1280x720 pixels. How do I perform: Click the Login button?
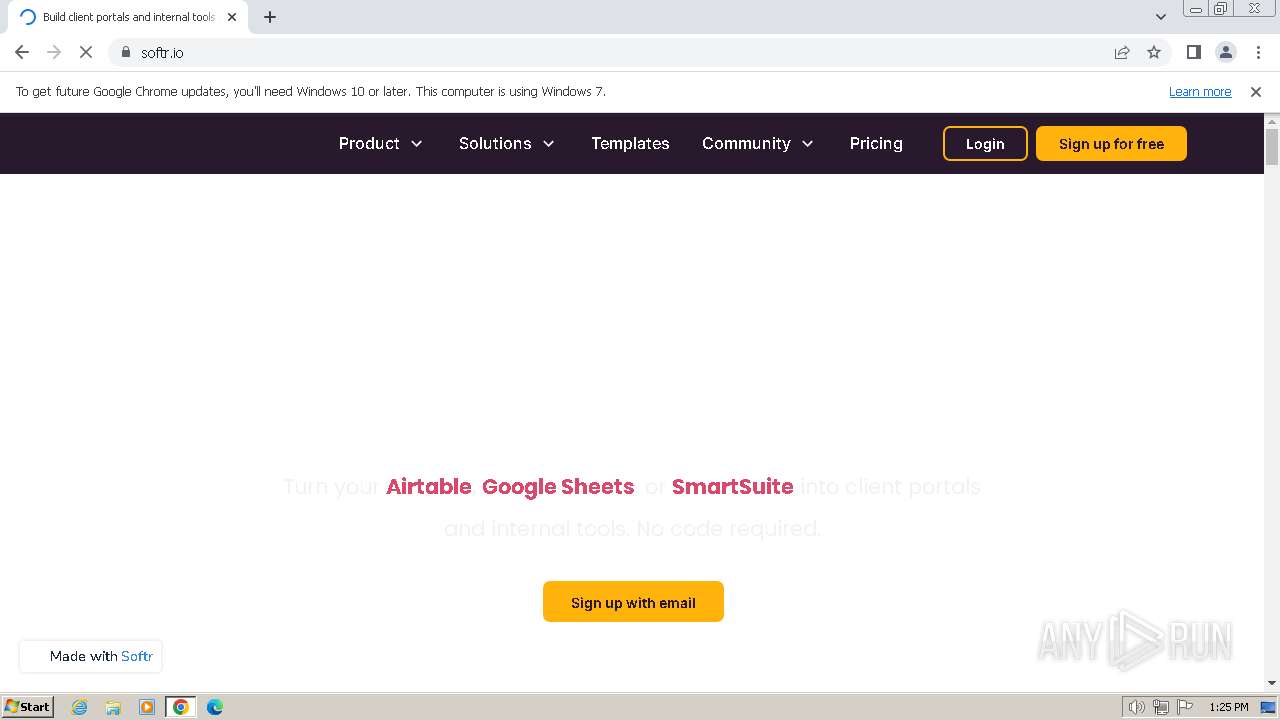click(x=985, y=144)
